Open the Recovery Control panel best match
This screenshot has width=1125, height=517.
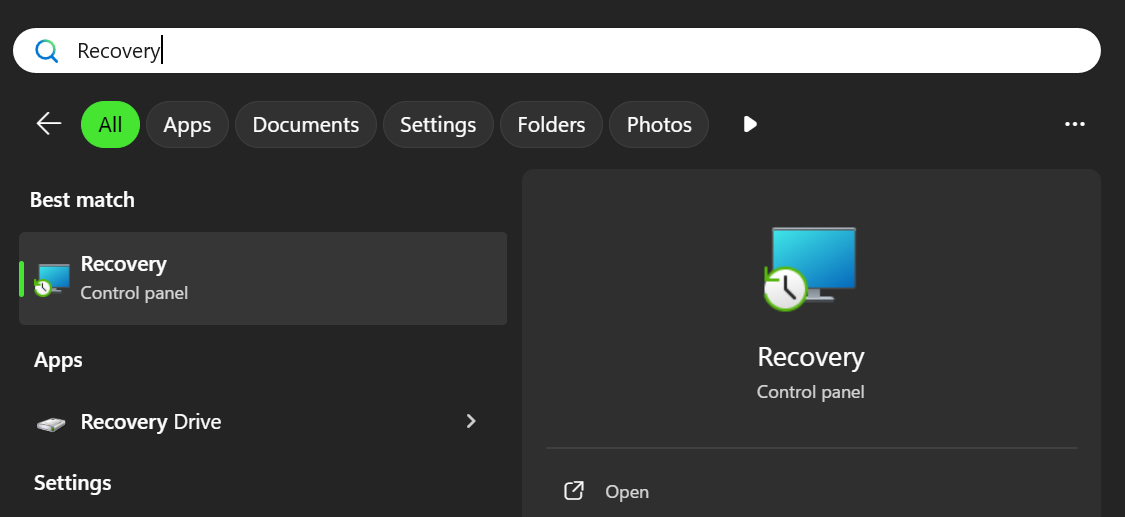263,278
